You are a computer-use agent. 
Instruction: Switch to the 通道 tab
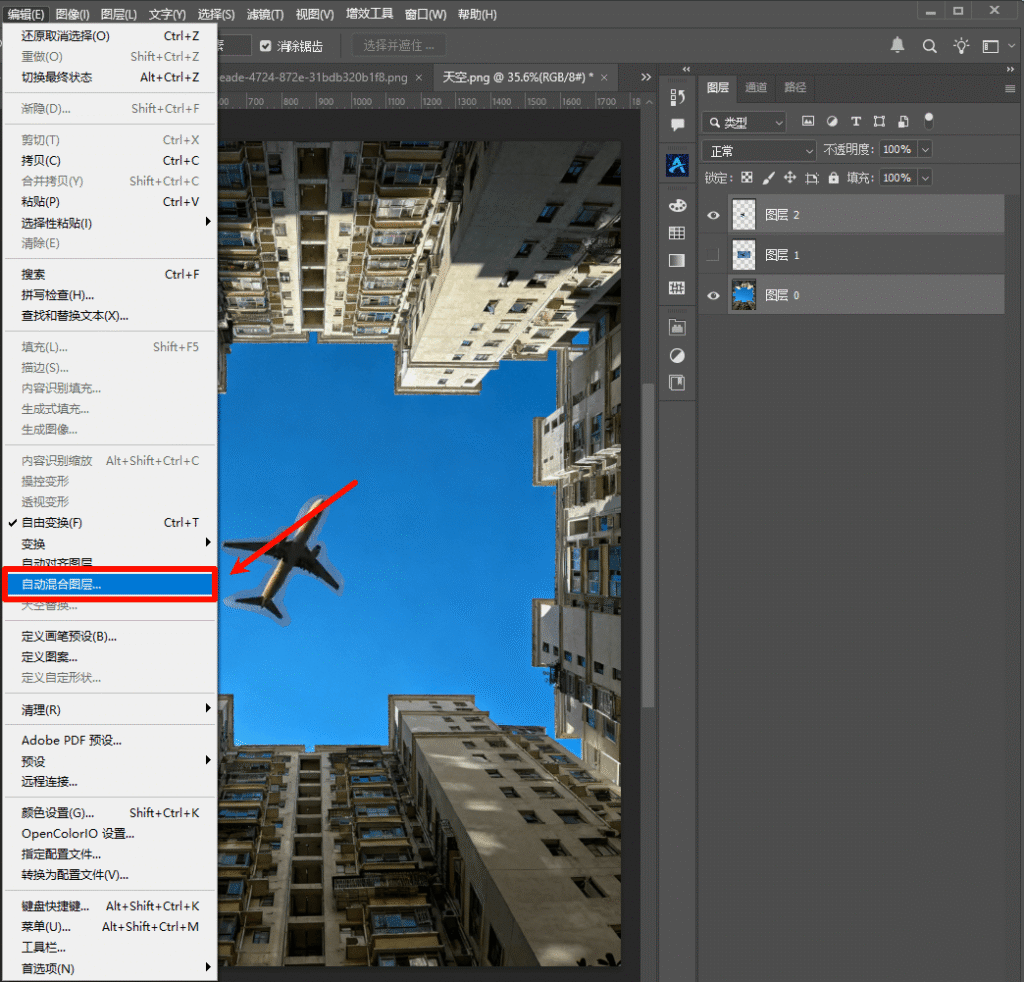(756, 88)
